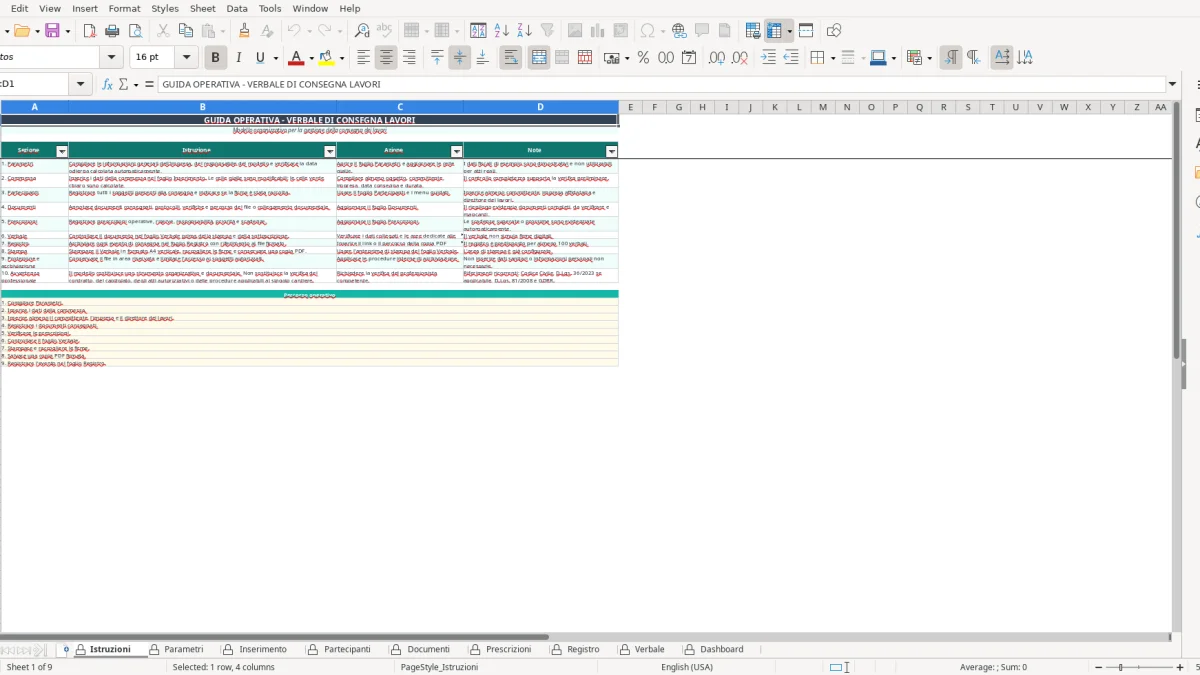Click the Increase Indent icon
The image size is (1200, 675).
click(768, 58)
